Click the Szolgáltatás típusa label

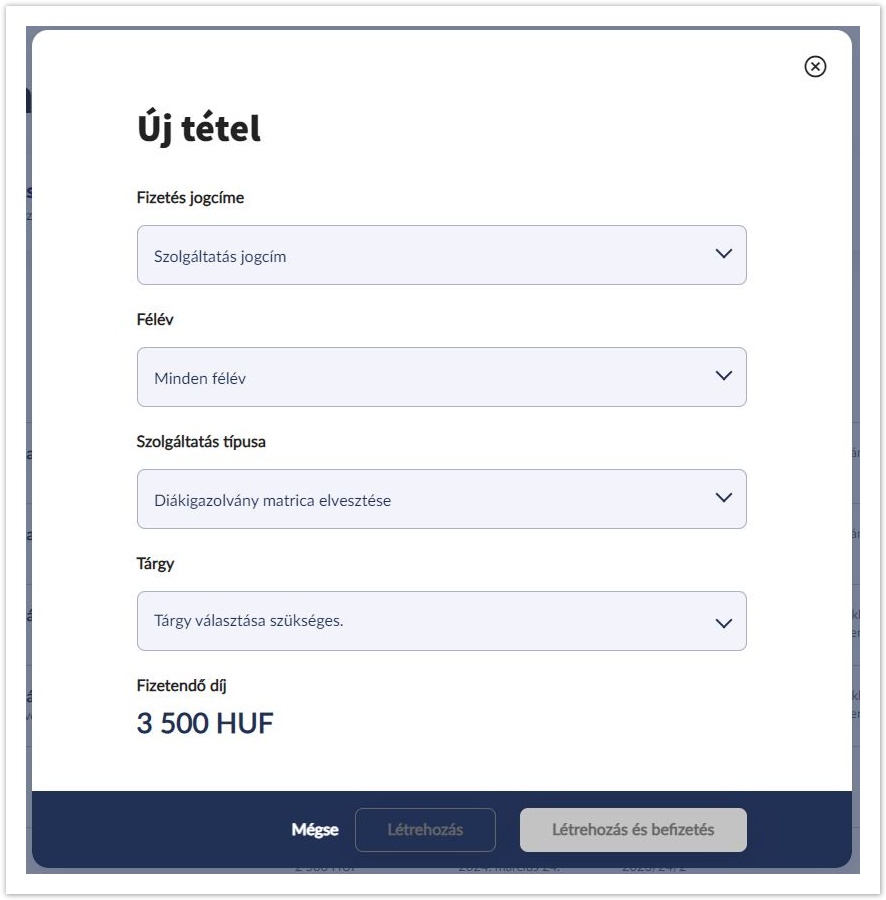201,441
